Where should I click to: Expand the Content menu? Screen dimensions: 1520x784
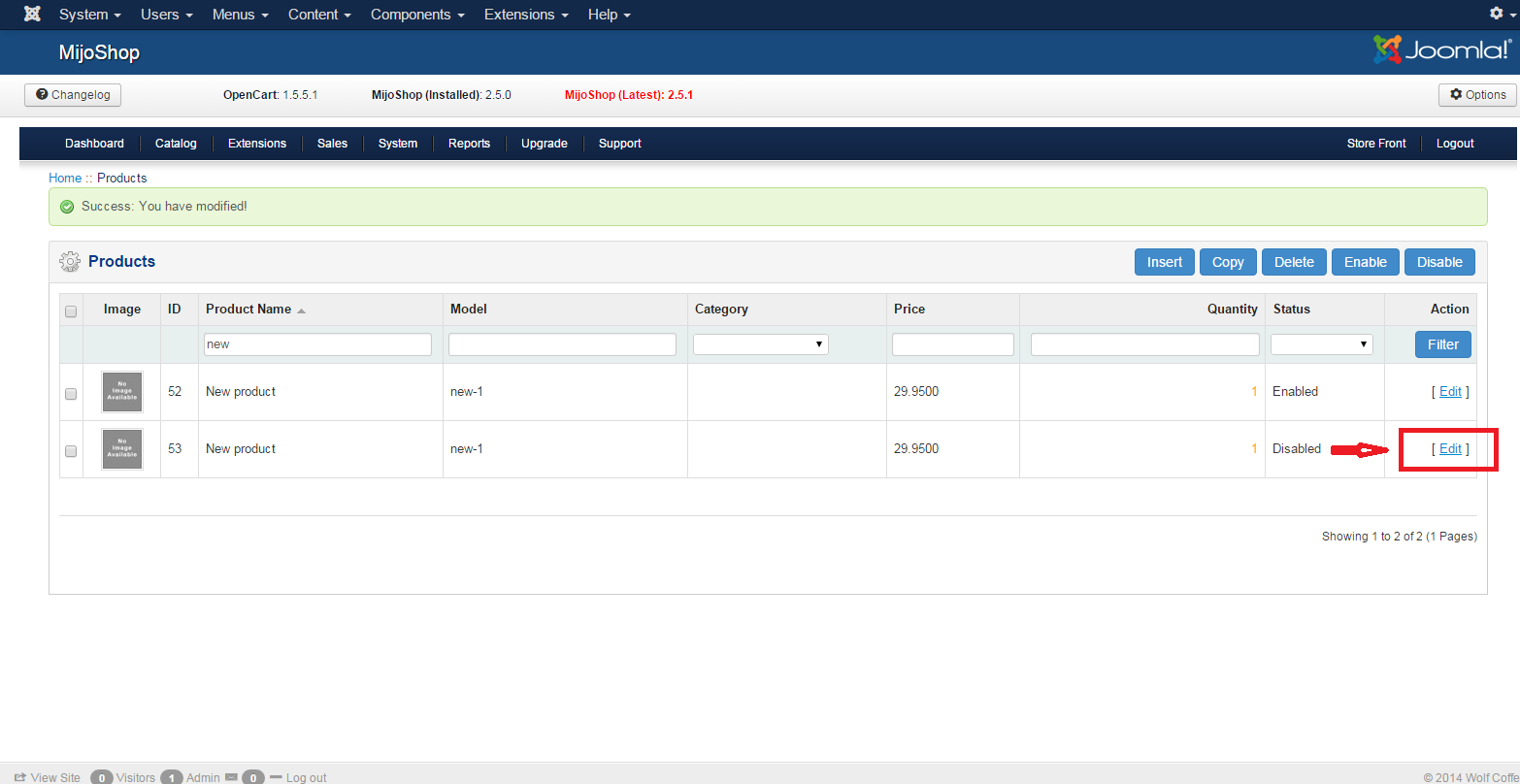point(320,15)
